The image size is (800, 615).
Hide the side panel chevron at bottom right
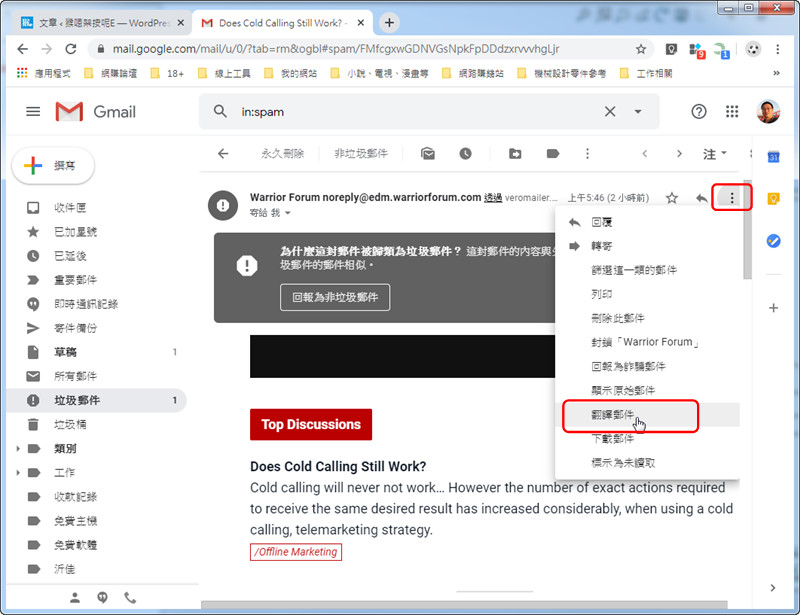pyautogui.click(x=773, y=588)
